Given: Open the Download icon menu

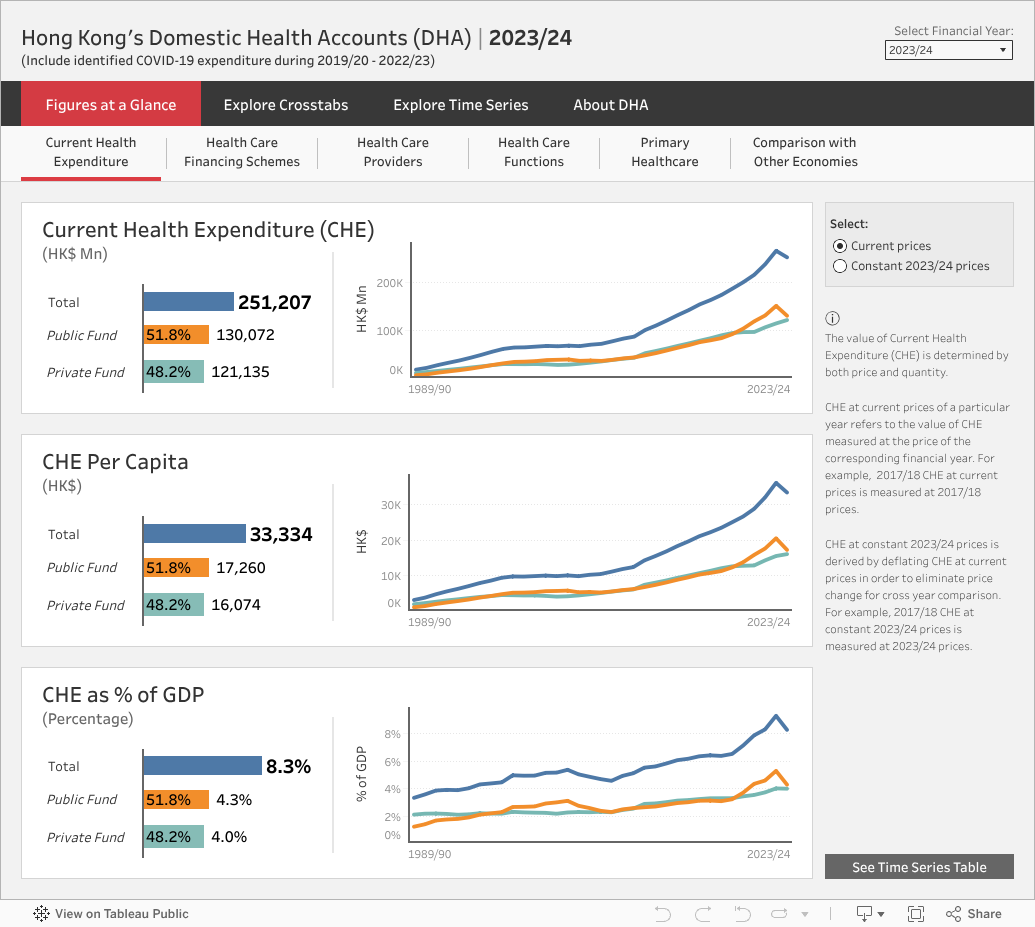Looking at the screenshot, I should click(x=869, y=913).
